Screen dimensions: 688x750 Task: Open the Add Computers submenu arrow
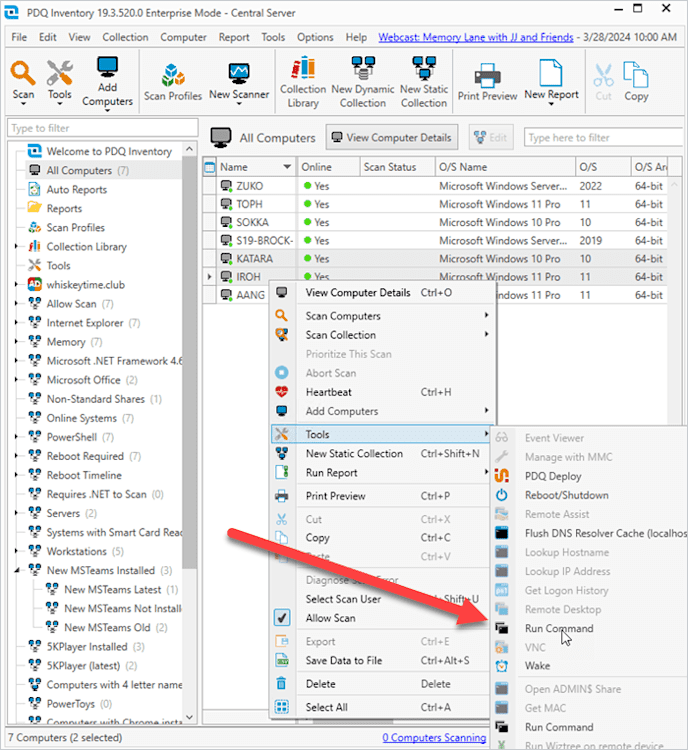pyautogui.click(x=486, y=410)
